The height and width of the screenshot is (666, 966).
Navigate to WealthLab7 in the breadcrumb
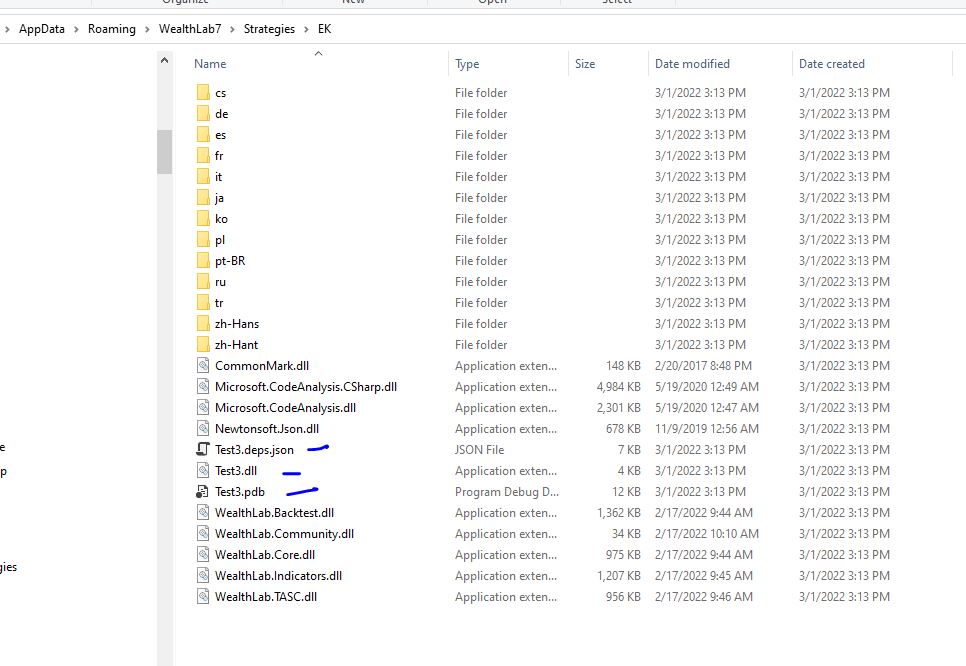[x=190, y=29]
